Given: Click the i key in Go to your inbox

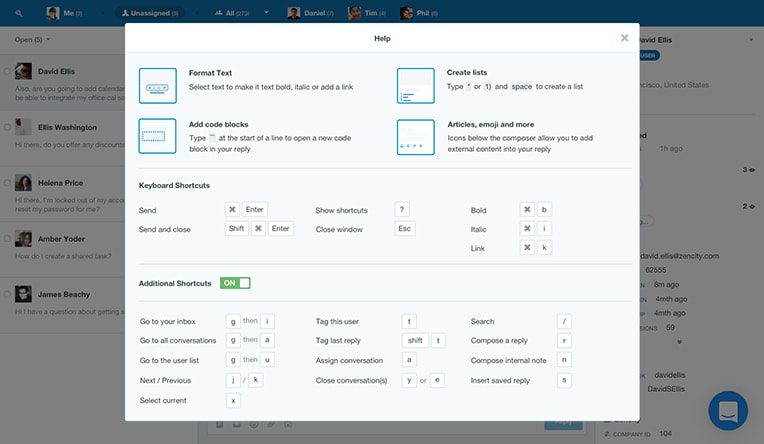Looking at the screenshot, I should [267, 321].
